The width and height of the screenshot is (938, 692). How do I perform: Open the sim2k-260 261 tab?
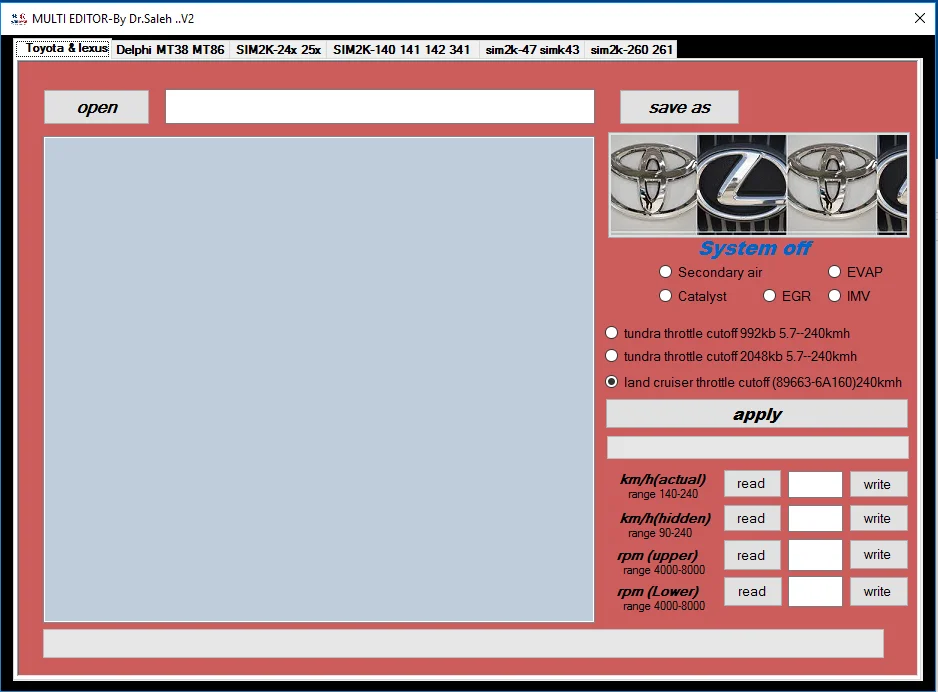pos(631,48)
